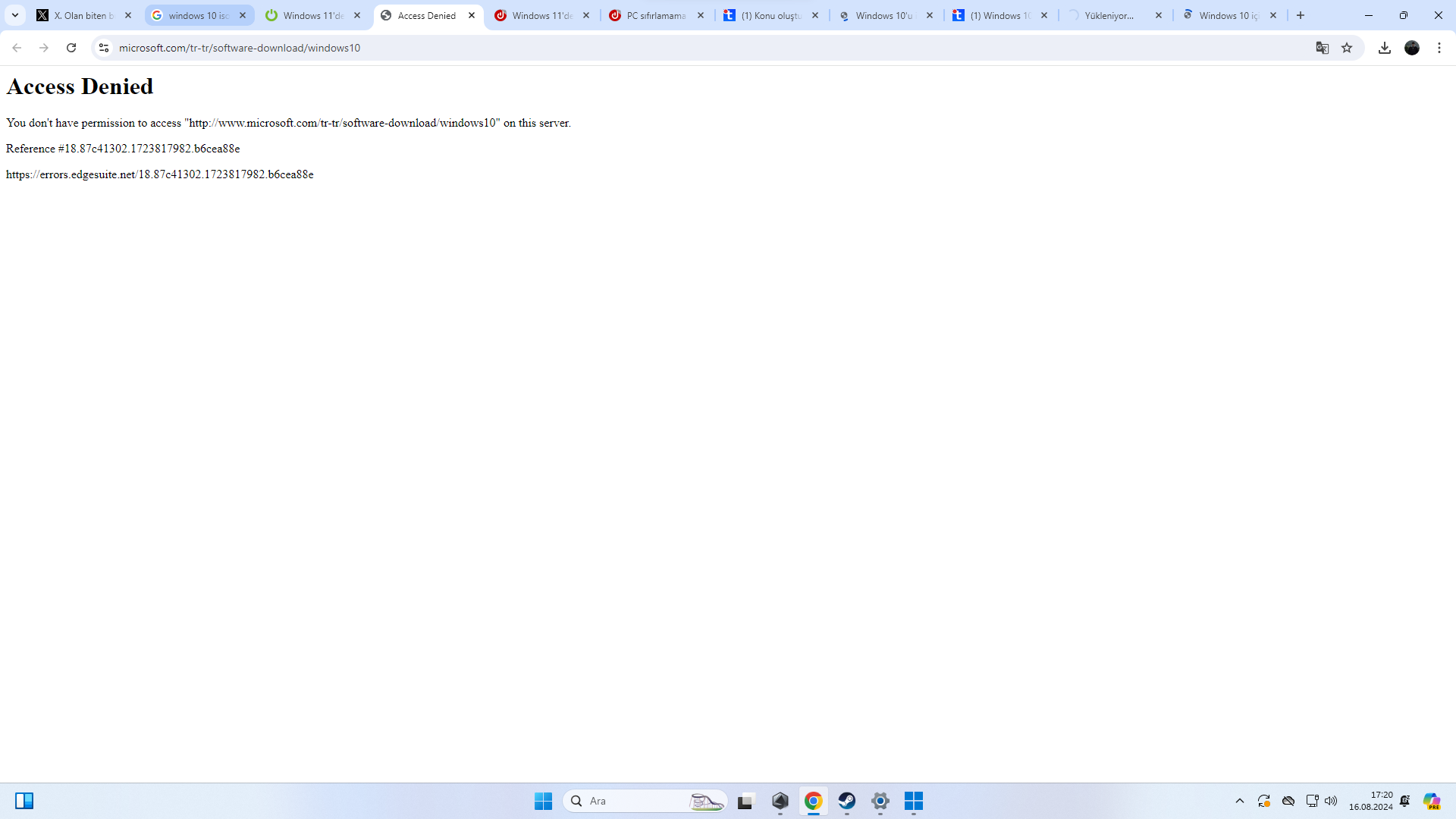Viewport: 1456px width, 819px height.
Task: Switch to the 'PC sıfırlamama' tab
Action: 657,15
